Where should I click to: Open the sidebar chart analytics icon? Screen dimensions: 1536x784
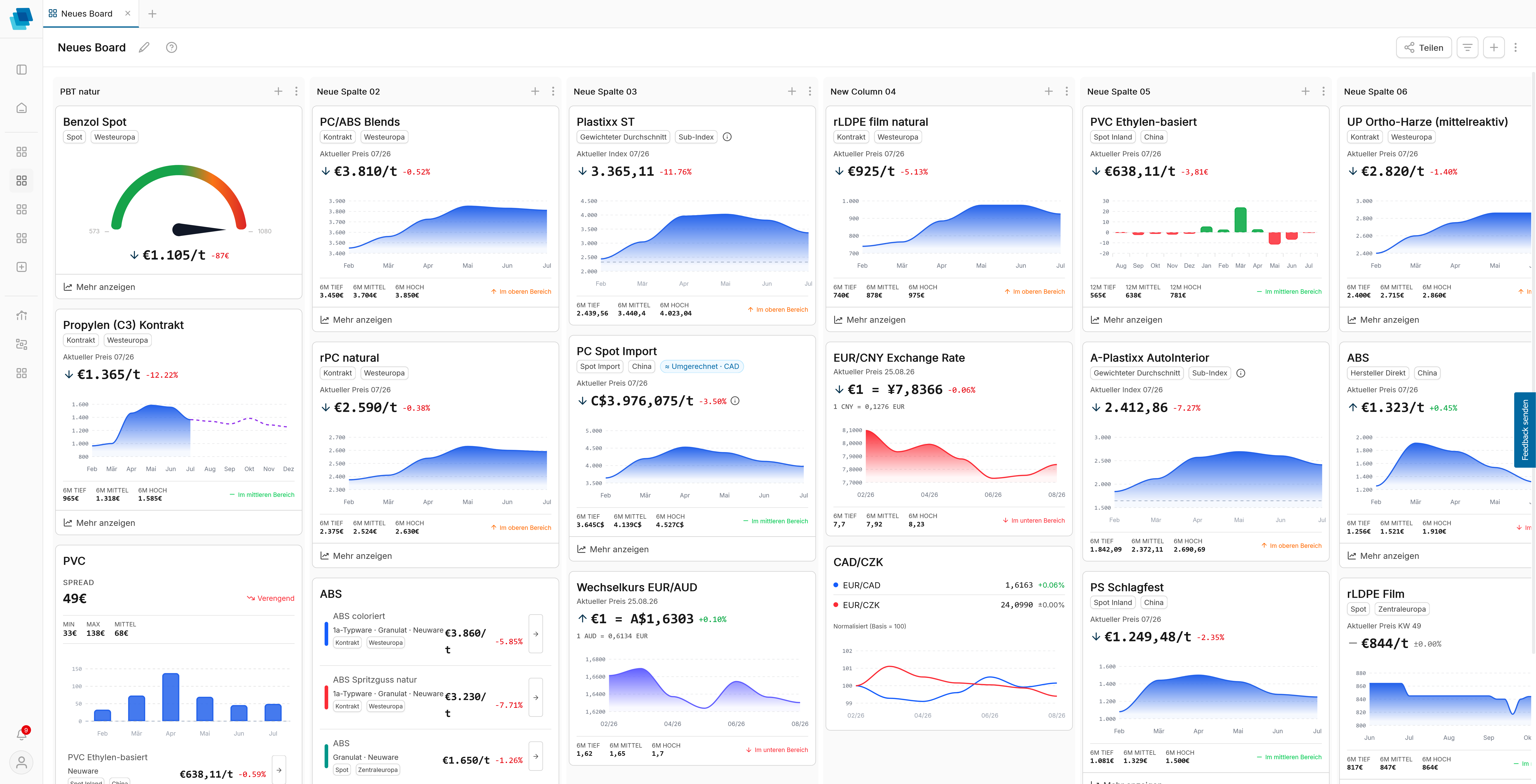pyautogui.click(x=21, y=315)
